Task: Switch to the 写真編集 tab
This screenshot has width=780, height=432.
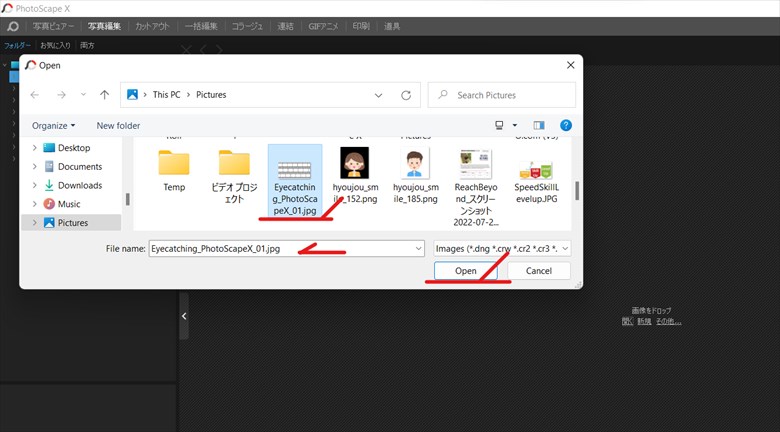Action: tap(104, 26)
